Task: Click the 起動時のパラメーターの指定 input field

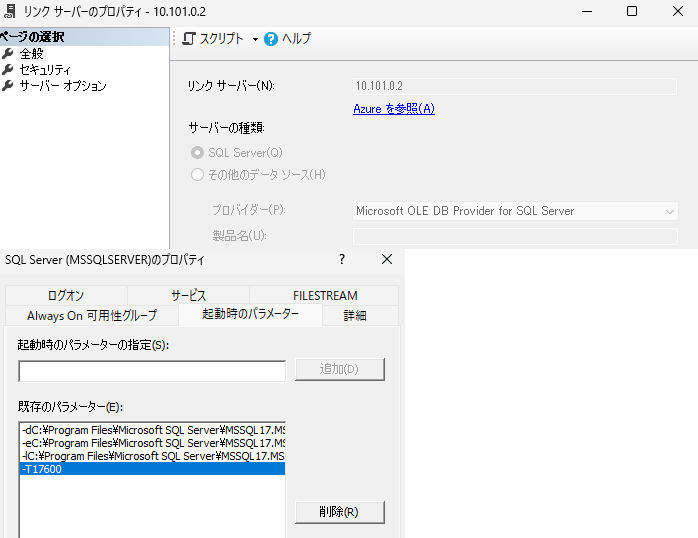Action: 152,371
